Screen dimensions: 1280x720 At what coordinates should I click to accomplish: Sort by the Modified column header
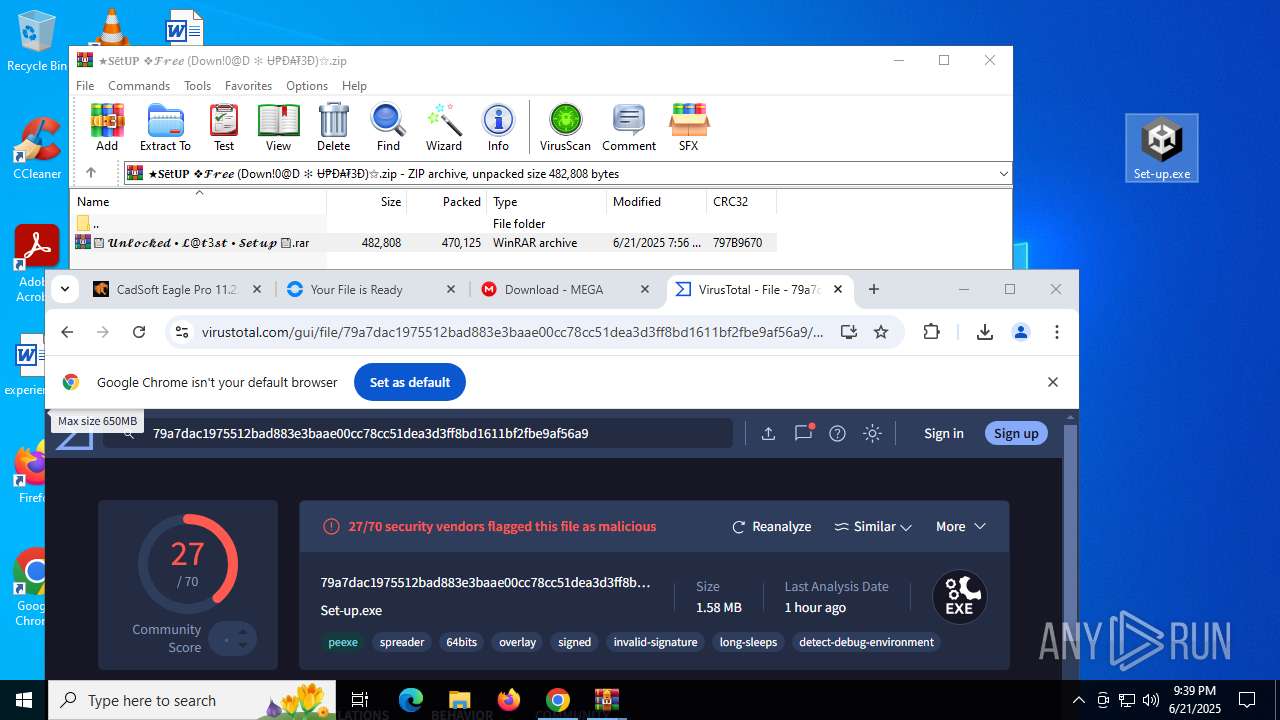[656, 202]
